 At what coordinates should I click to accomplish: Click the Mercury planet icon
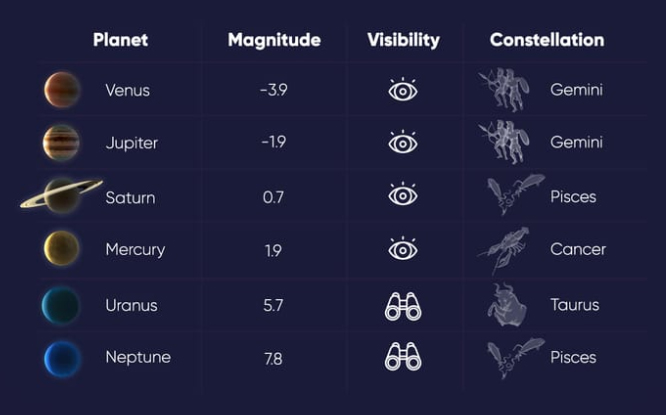(62, 249)
